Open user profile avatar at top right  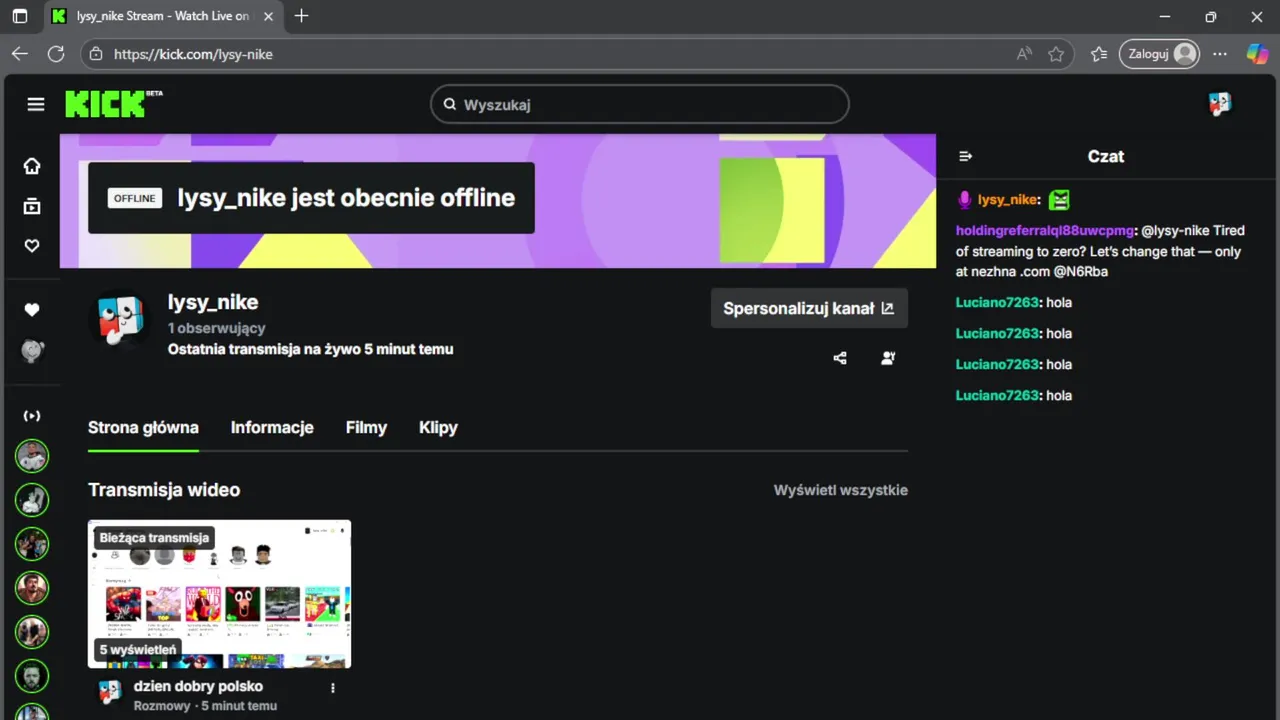point(1220,104)
